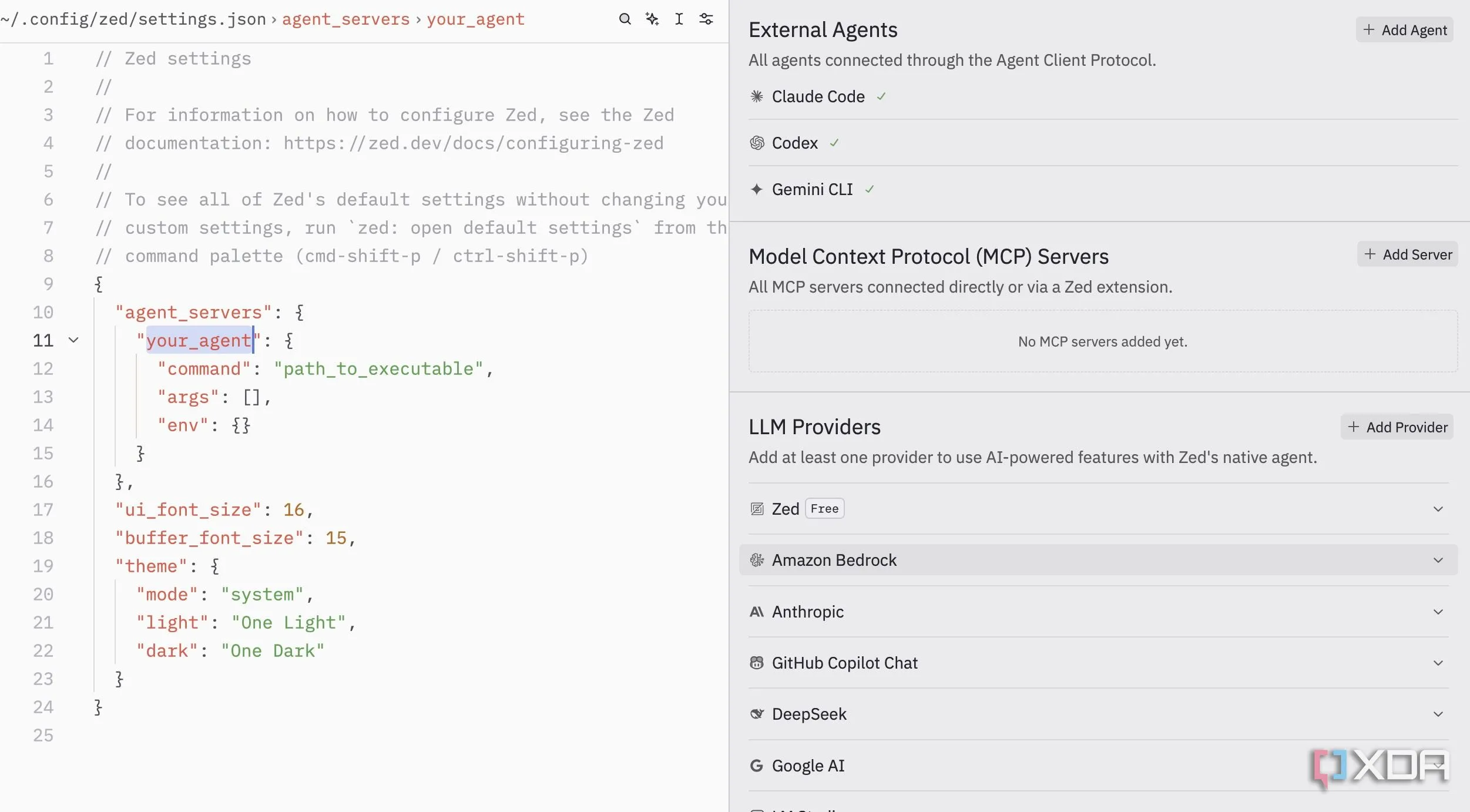Click the search magnifier icon in editor toolbar

tap(625, 19)
